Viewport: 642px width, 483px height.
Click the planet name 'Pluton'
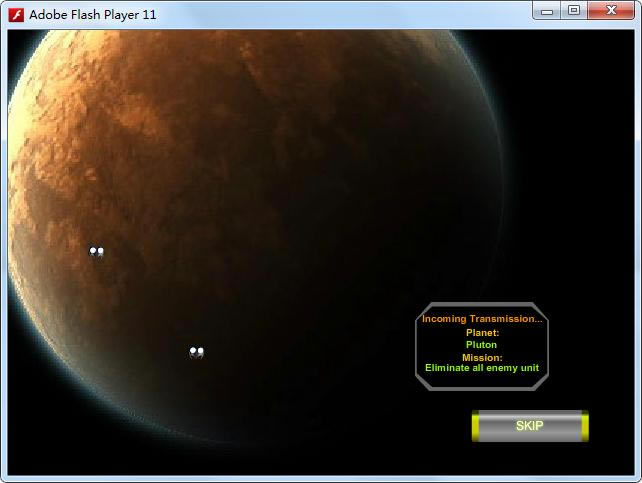(x=482, y=345)
